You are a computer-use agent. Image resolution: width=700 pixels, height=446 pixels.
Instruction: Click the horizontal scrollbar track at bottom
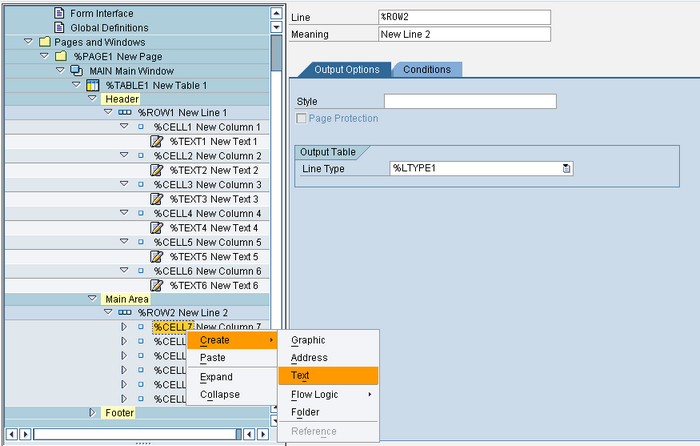(x=137, y=434)
